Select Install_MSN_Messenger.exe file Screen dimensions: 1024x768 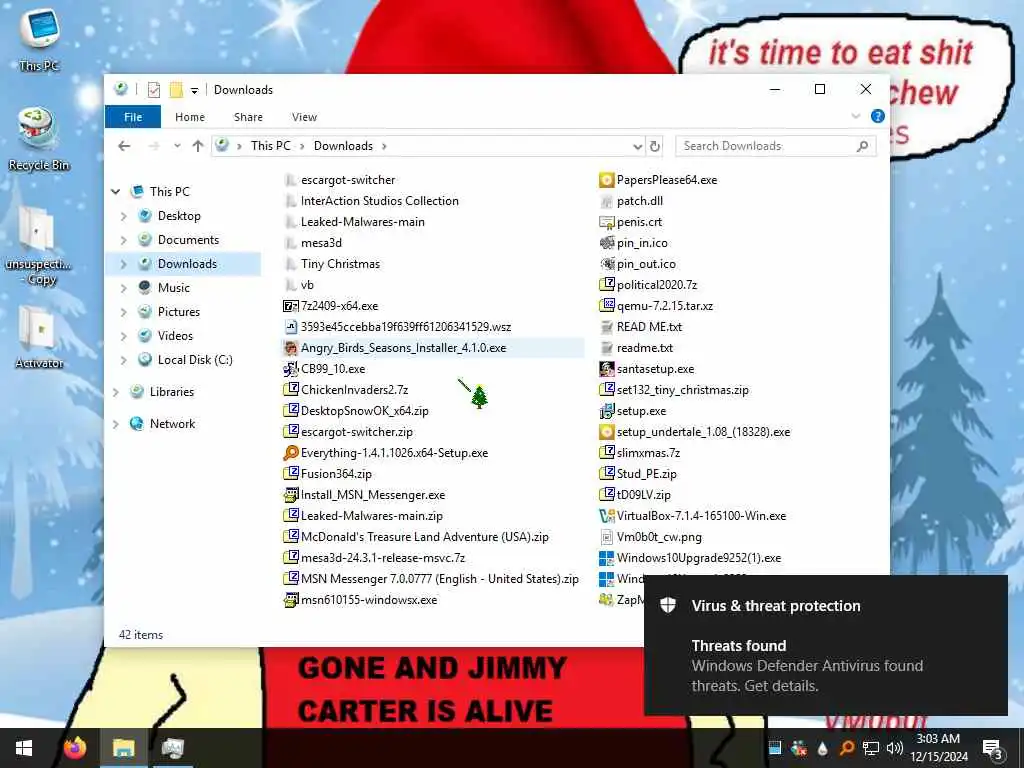[x=364, y=495]
